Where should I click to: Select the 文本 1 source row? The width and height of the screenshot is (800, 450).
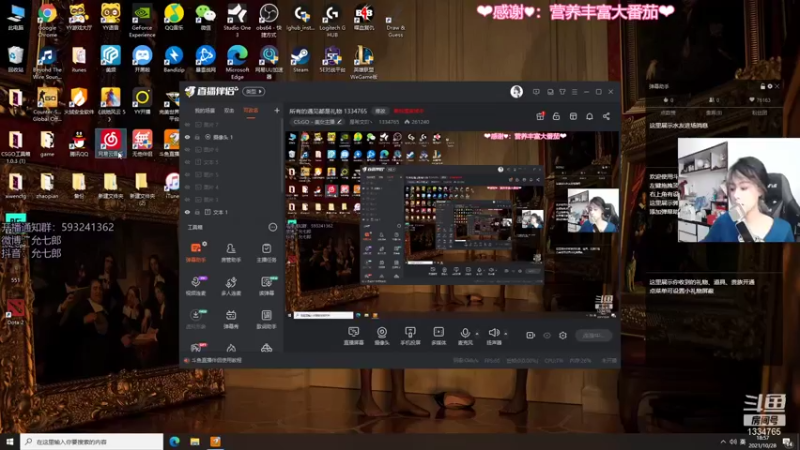click(x=232, y=212)
